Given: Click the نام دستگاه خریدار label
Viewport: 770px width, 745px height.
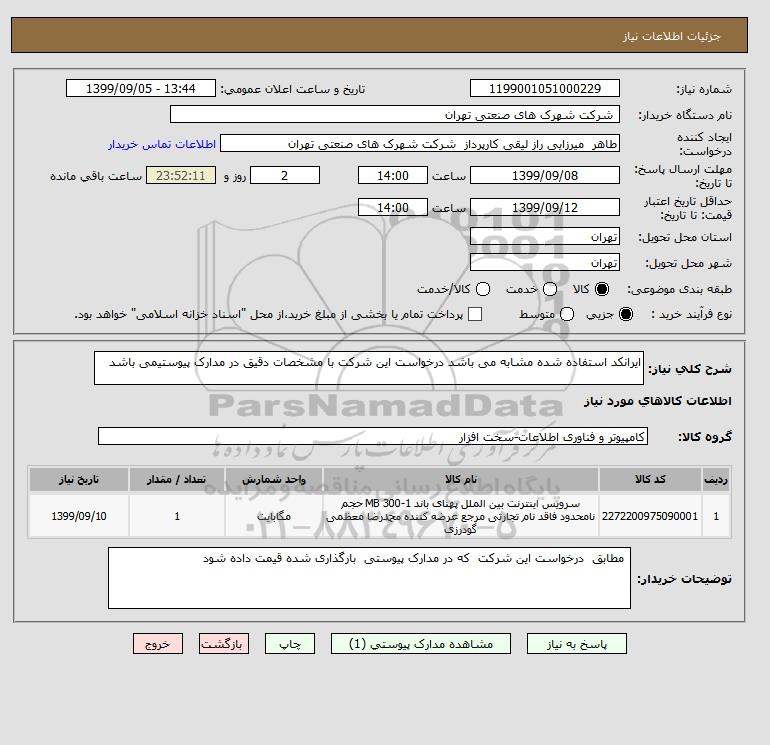Looking at the screenshot, I should tap(685, 115).
